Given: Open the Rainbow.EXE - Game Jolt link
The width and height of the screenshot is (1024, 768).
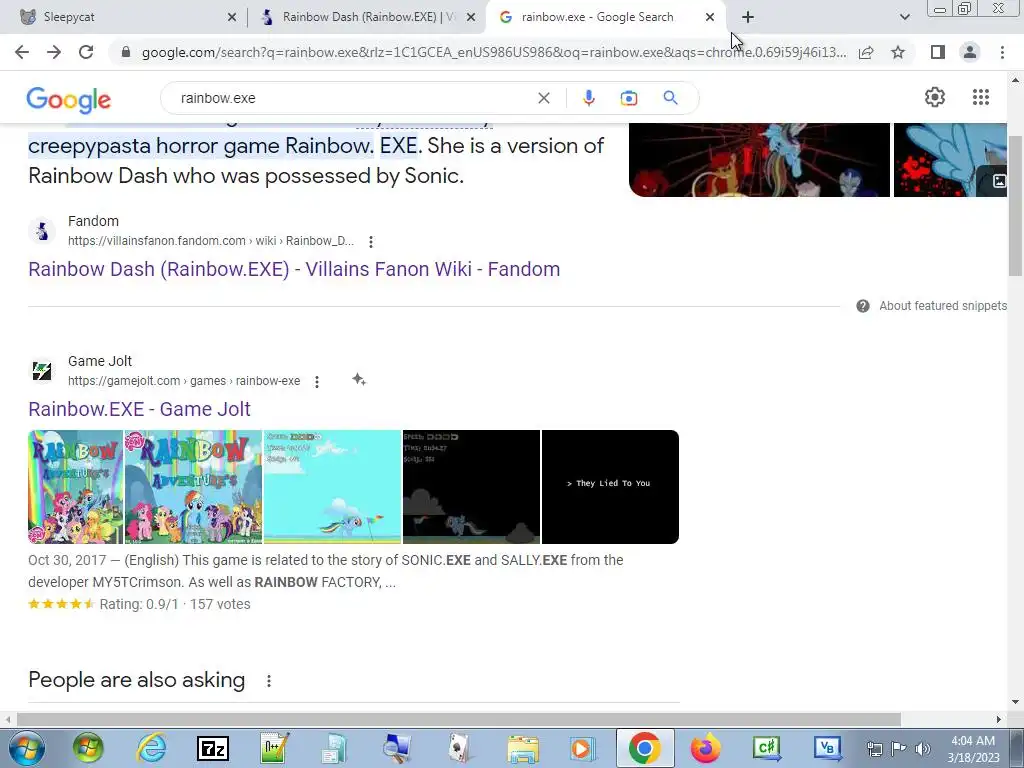Looking at the screenshot, I should 139,409.
